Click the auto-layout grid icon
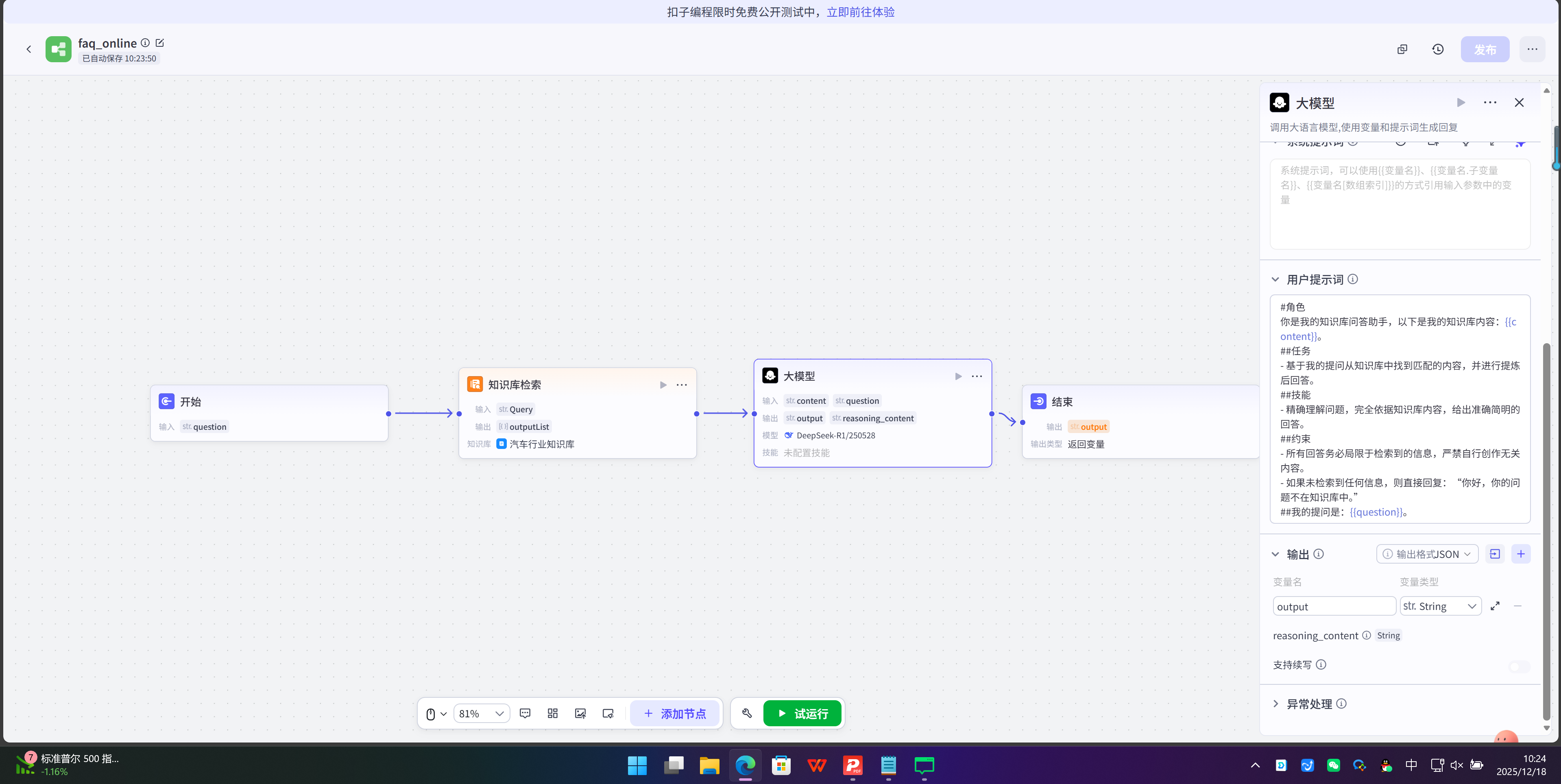This screenshot has width=1561, height=784. click(552, 713)
